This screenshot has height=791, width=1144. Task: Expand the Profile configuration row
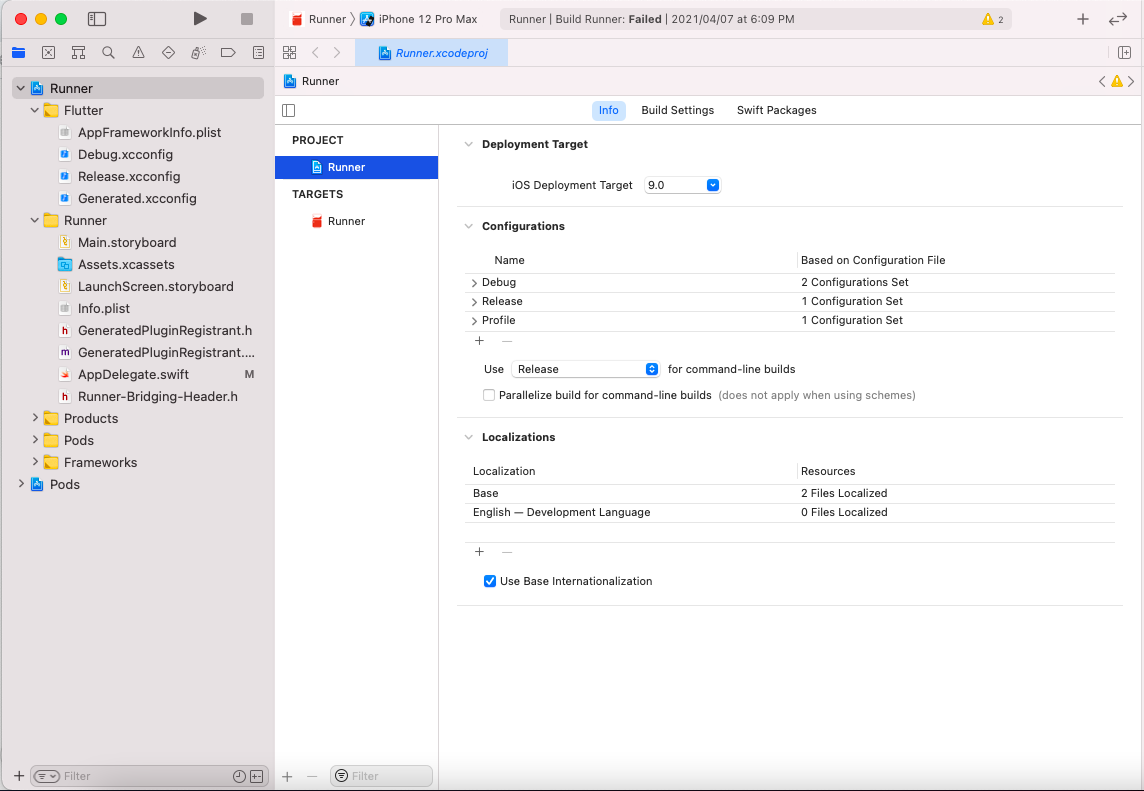pyautogui.click(x=474, y=320)
